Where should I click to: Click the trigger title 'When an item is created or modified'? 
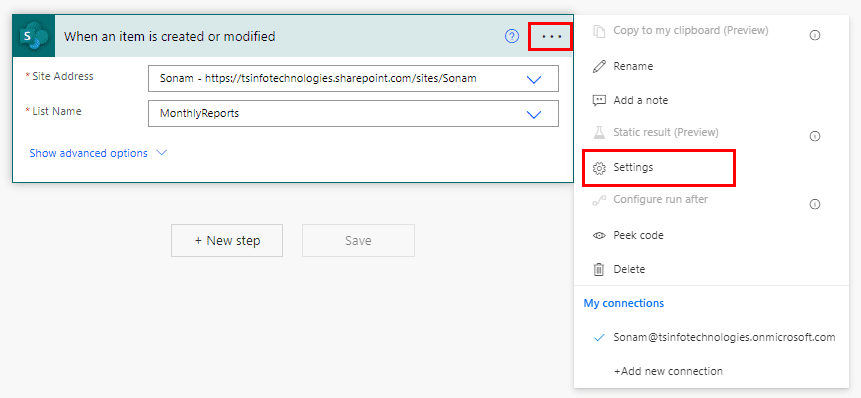(x=170, y=37)
